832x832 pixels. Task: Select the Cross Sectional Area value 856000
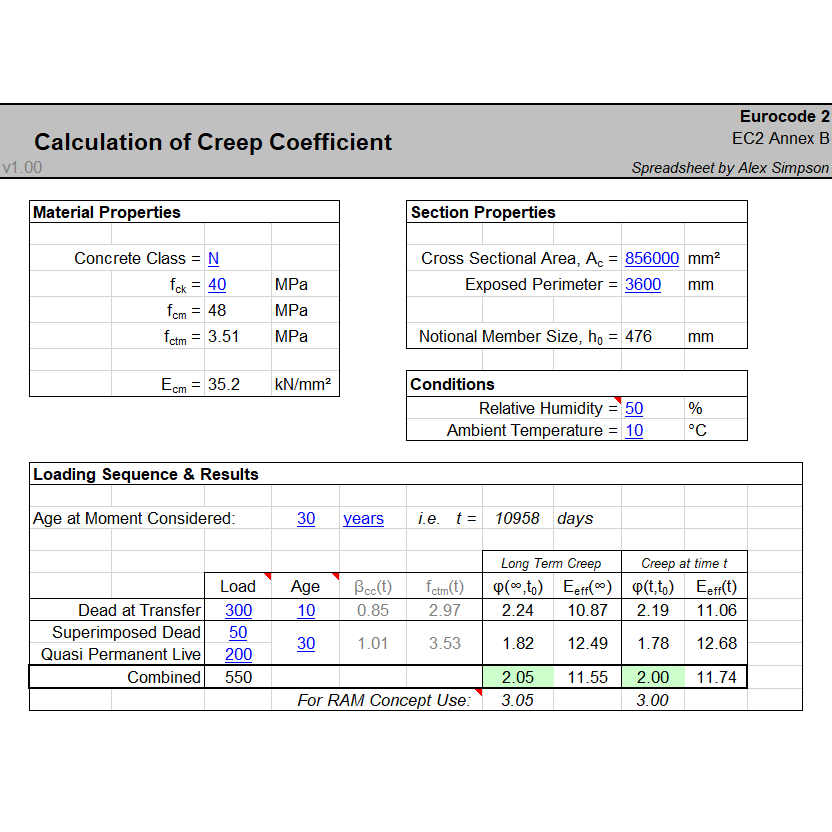click(652, 258)
